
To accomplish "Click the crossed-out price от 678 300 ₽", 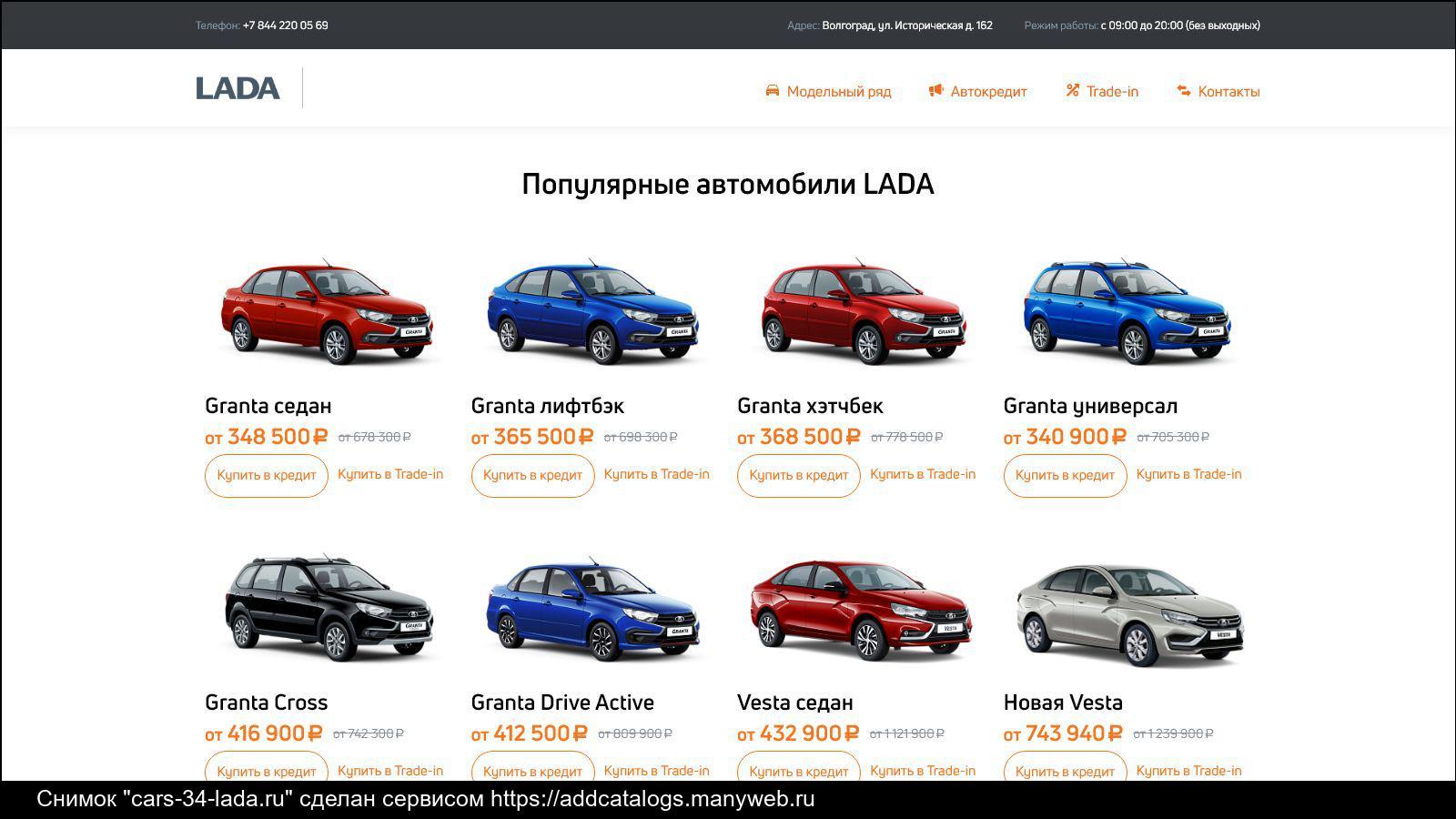I will [375, 438].
